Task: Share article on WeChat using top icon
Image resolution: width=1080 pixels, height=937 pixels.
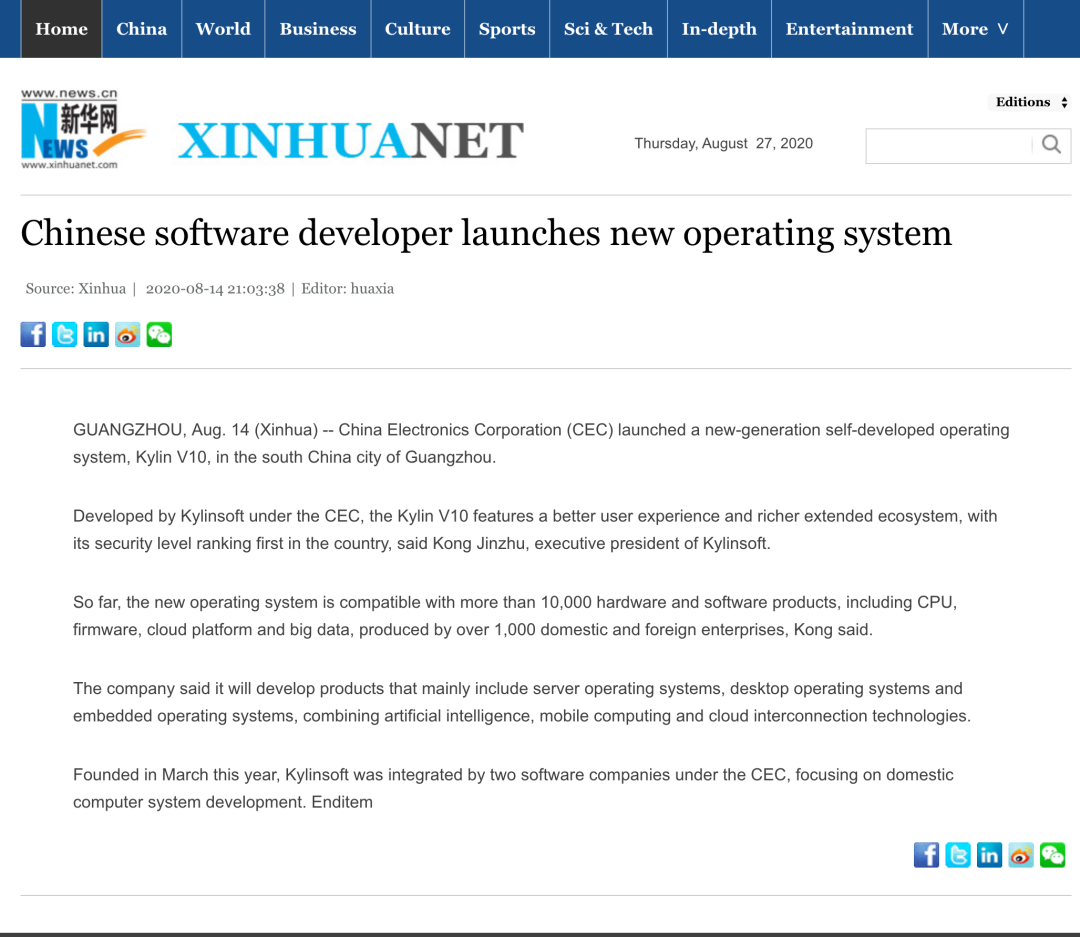Action: tap(159, 334)
